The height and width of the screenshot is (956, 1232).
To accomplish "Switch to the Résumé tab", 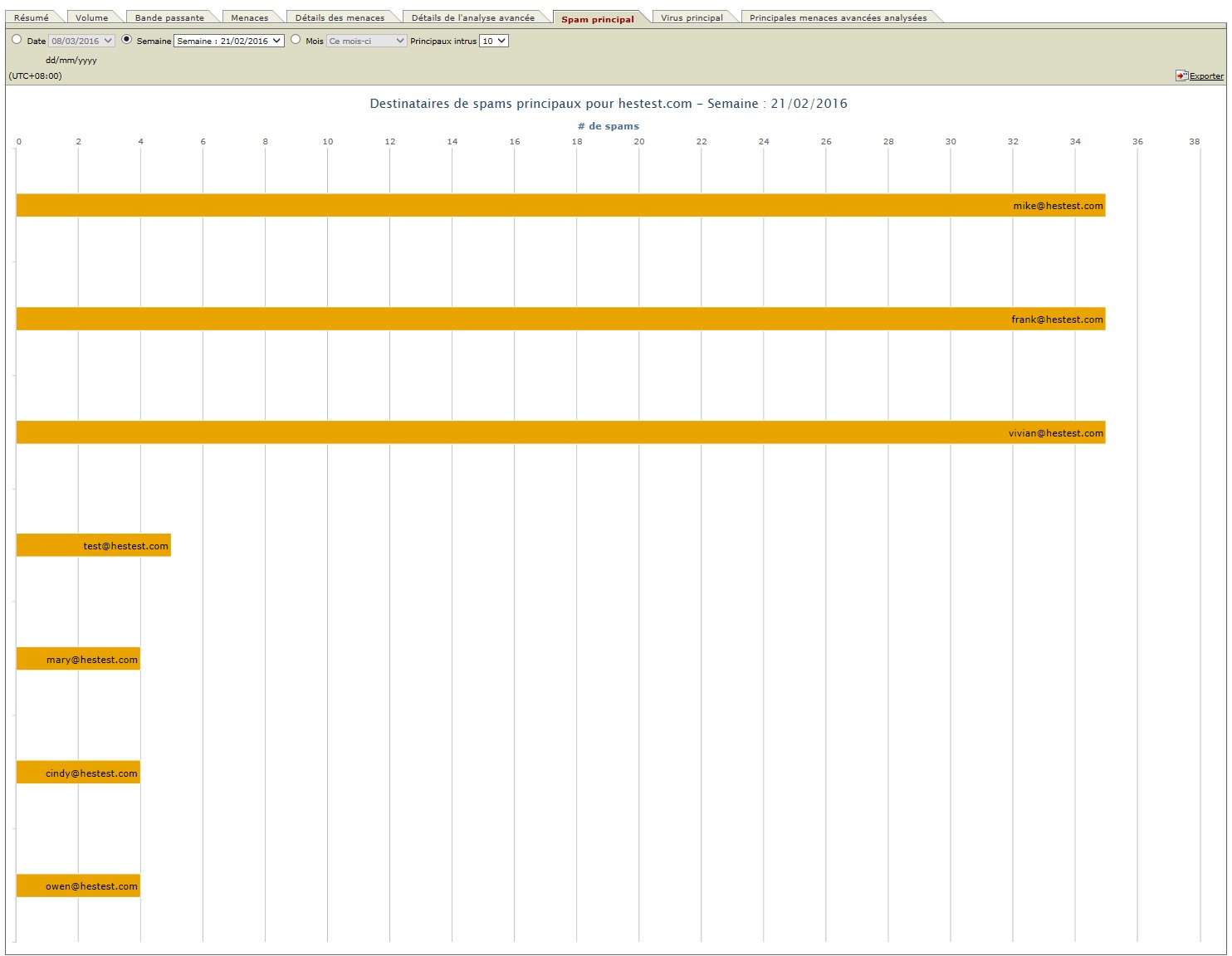I will (x=32, y=17).
